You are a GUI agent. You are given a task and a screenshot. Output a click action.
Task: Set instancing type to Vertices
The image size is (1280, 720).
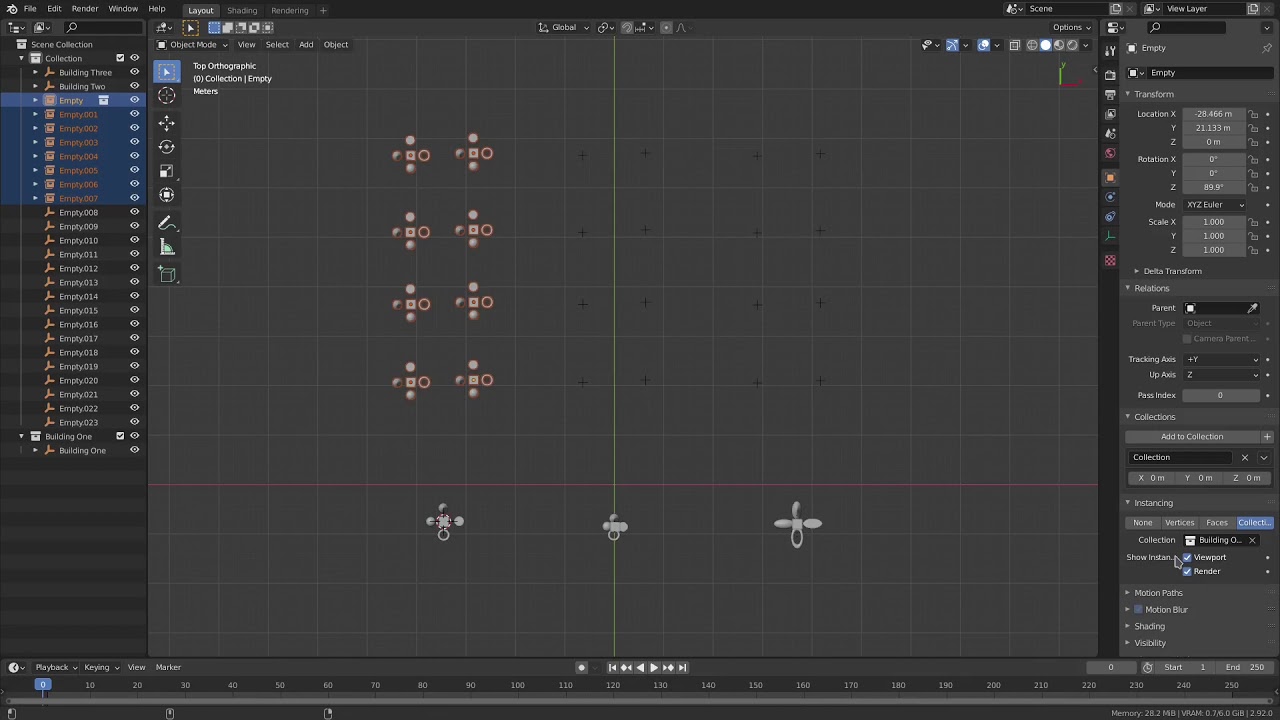[x=1179, y=523]
